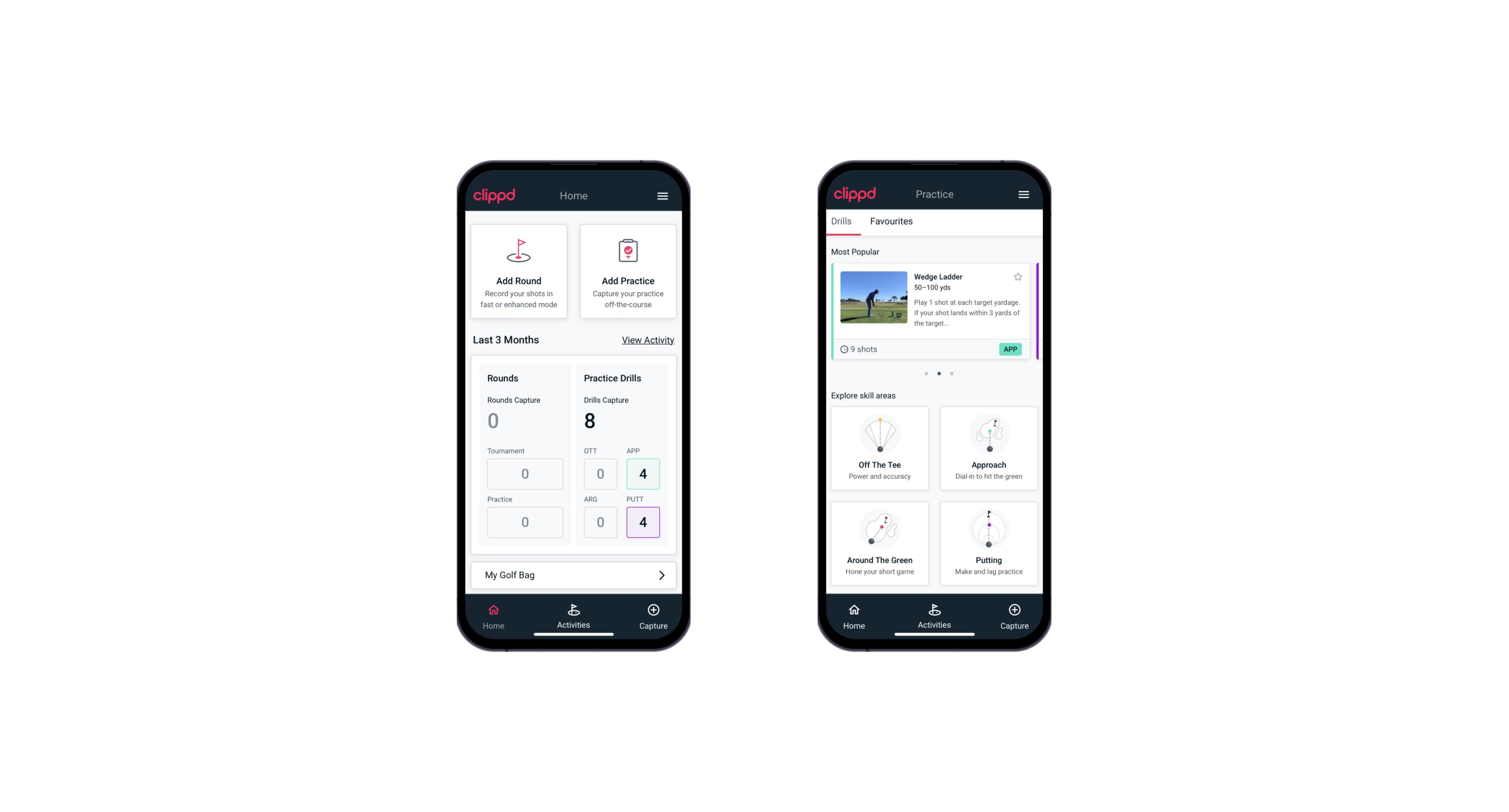1509x812 pixels.
Task: Switch to the Favourites tab
Action: [x=892, y=221]
